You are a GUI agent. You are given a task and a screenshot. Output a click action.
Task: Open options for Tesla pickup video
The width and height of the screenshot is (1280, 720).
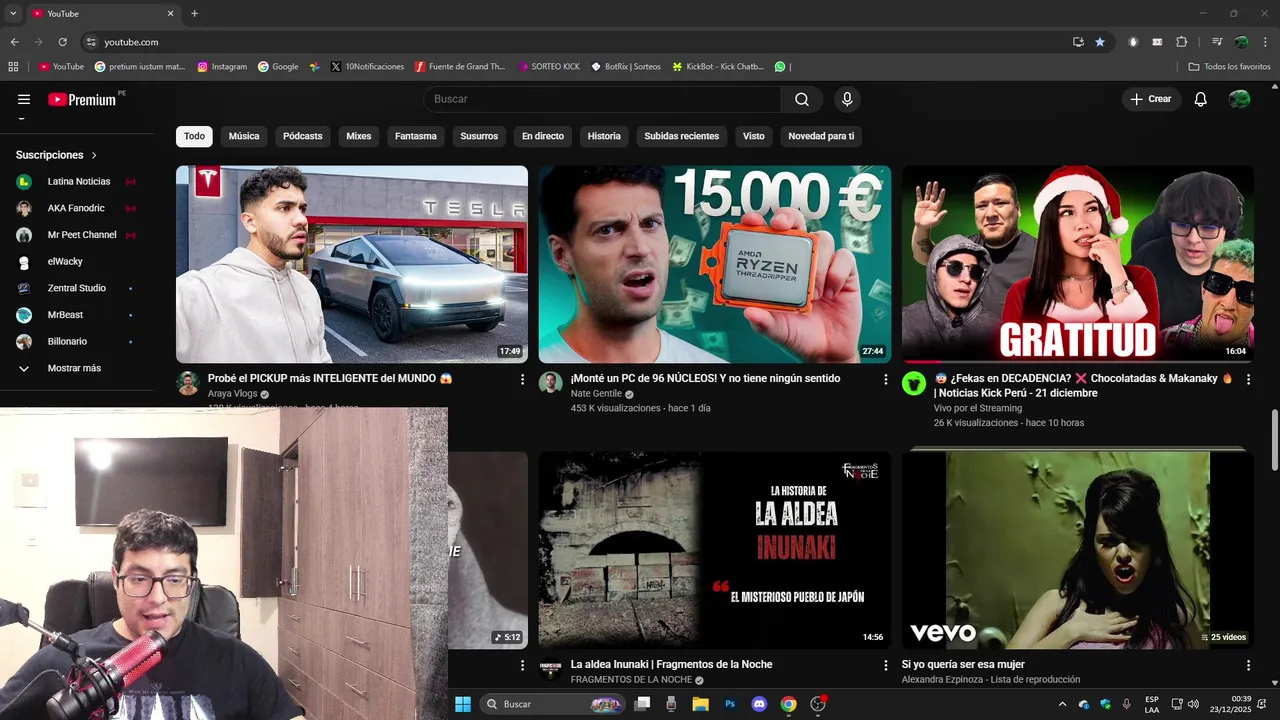click(522, 379)
